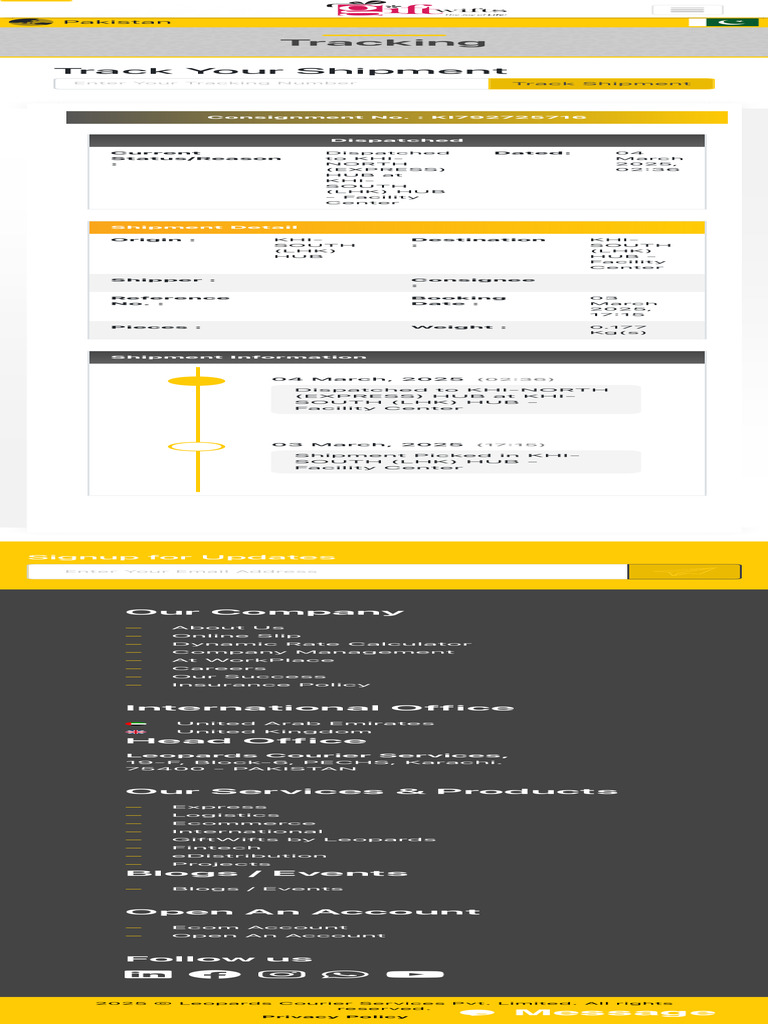Select weight value 0.177 Kg(s)
768x1024 pixels.
click(618, 330)
